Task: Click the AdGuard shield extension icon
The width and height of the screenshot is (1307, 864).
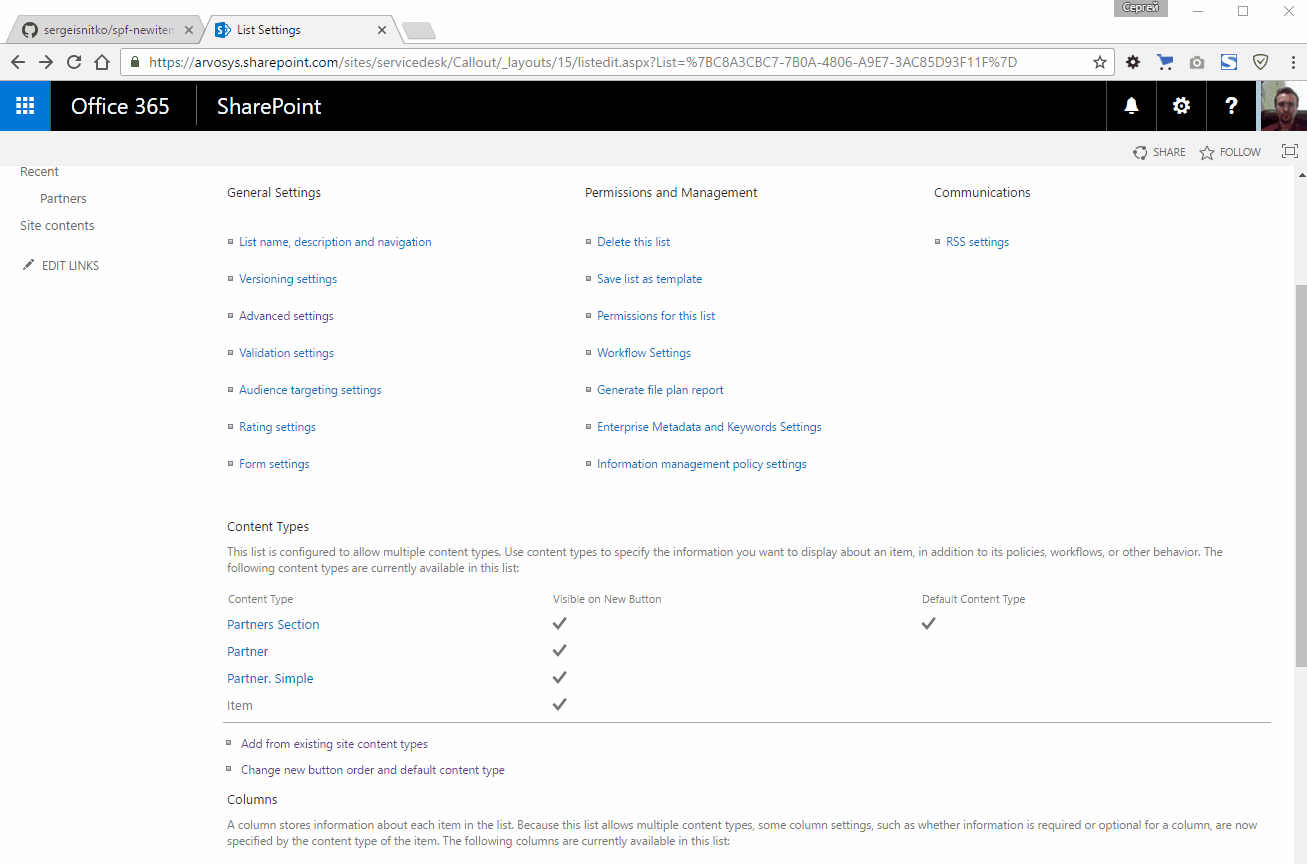Action: click(x=1260, y=61)
